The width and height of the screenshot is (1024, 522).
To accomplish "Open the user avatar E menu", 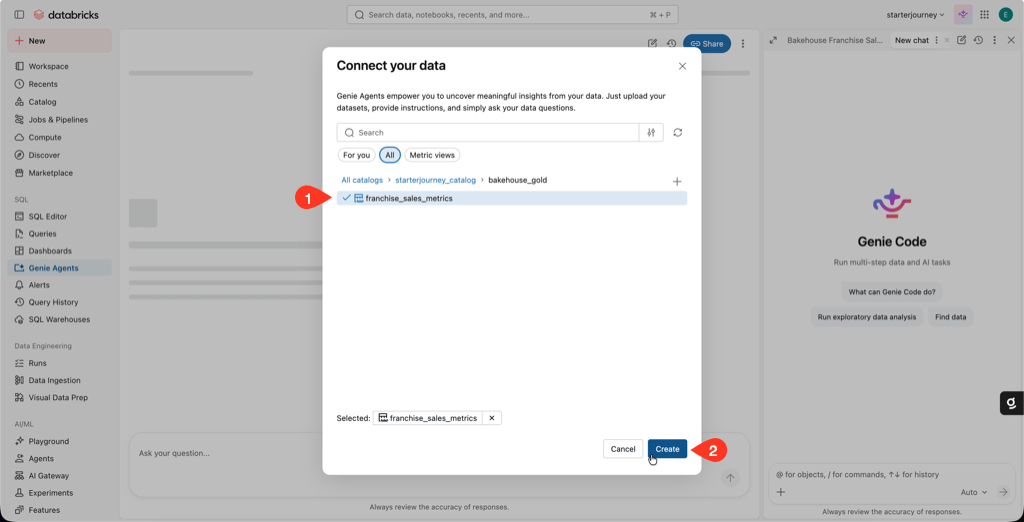I will 1005,14.
